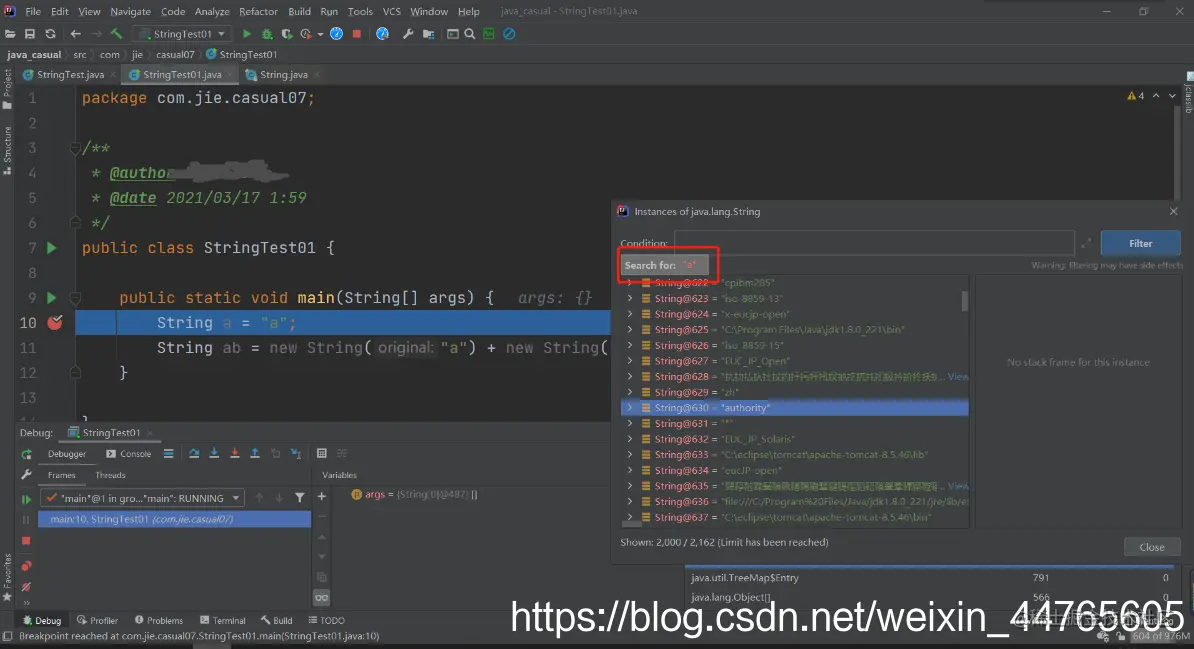Screen dimensions: 1194x649
Task: Click the View link on String@628 row
Action: tap(958, 376)
